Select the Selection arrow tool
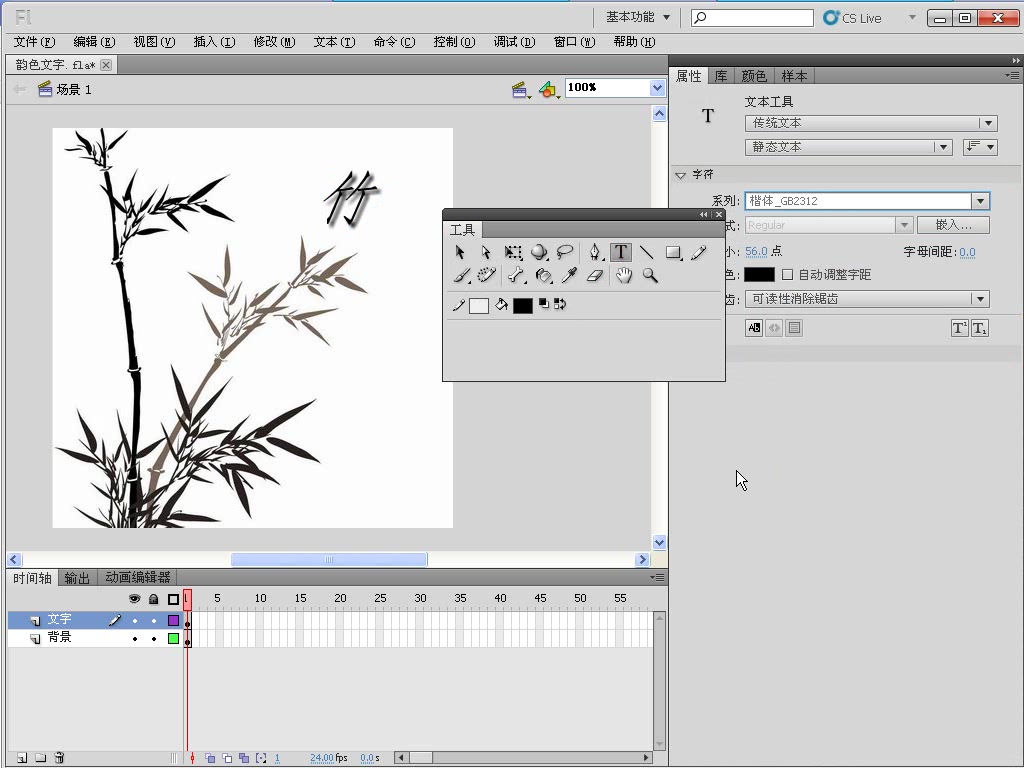 (x=460, y=252)
